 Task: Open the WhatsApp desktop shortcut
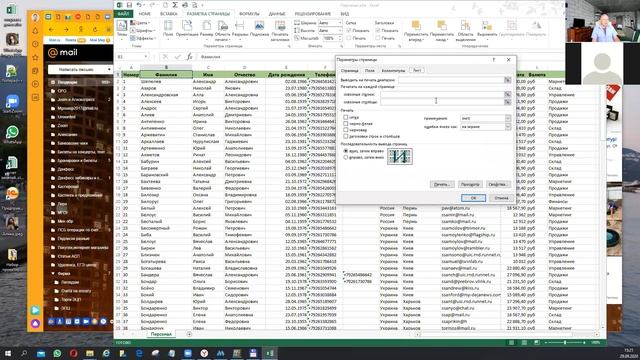point(12,135)
